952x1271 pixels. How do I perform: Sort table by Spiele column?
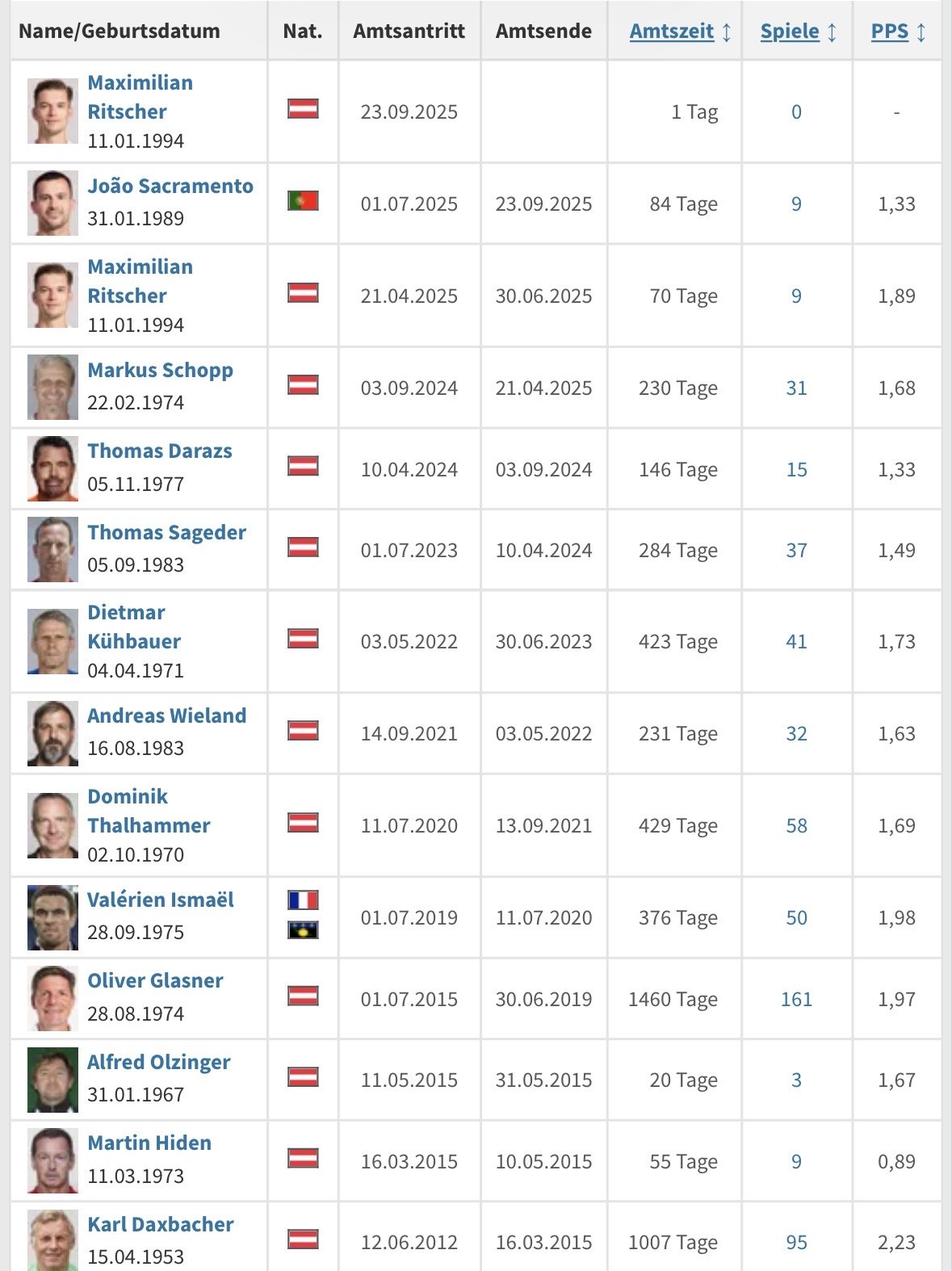pos(789,31)
